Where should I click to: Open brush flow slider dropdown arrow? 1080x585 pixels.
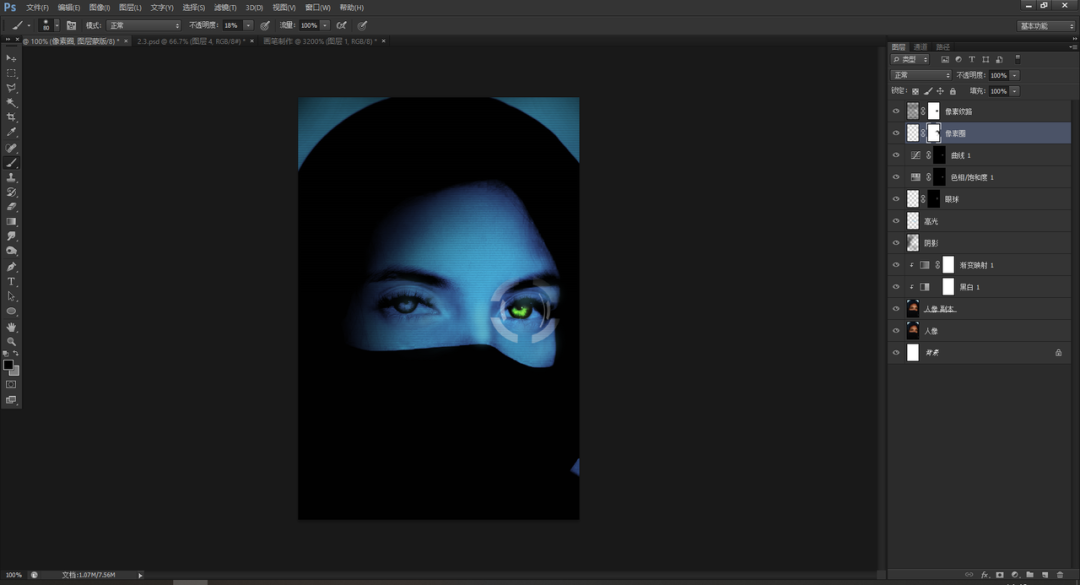pyautogui.click(x=324, y=25)
